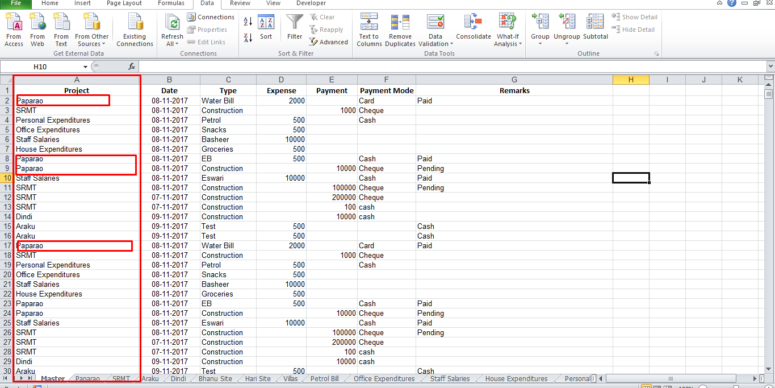The height and width of the screenshot is (388, 775).
Task: Open the Hari Site sheet tab
Action: coord(258,379)
